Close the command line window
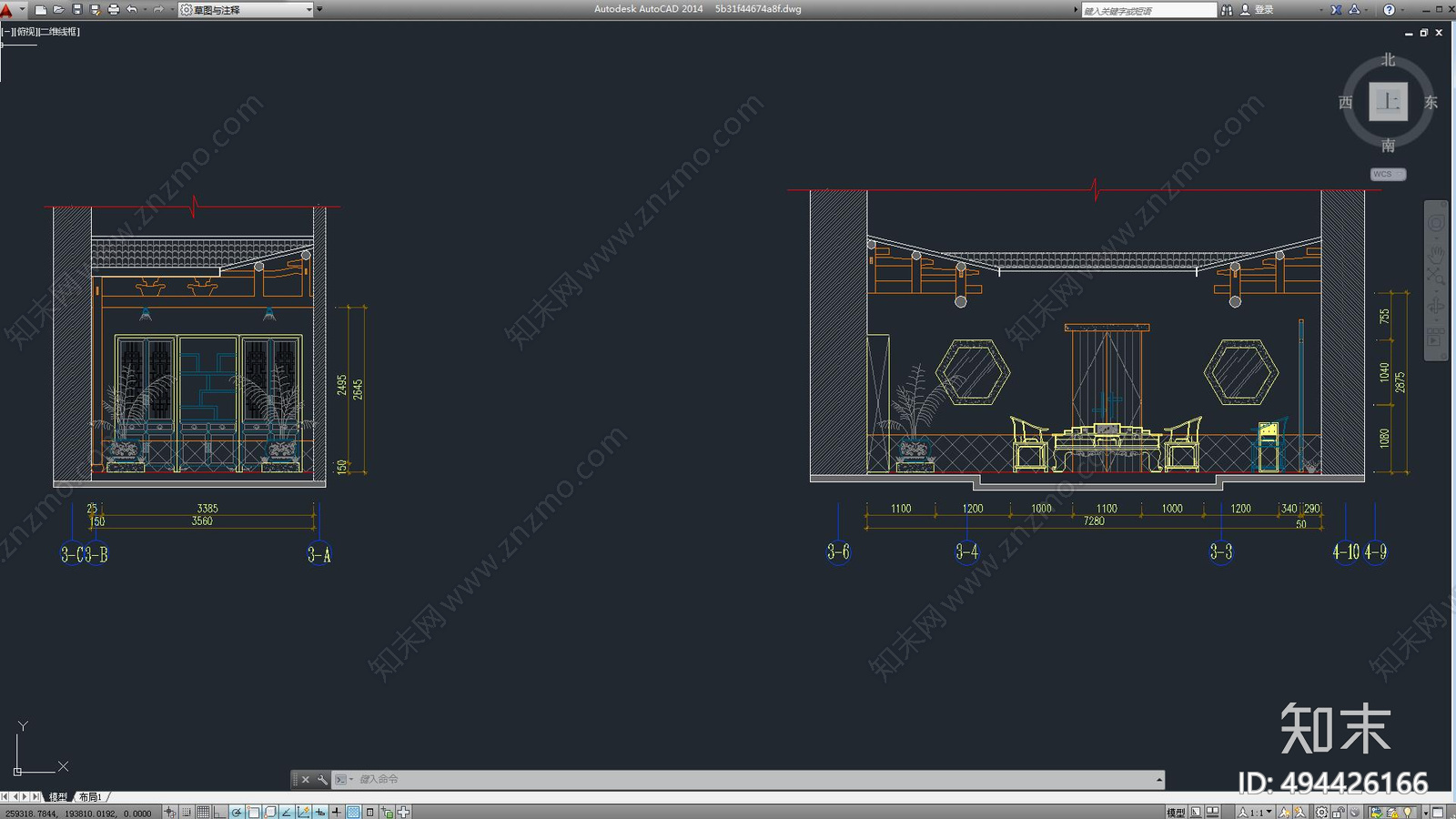Viewport: 1456px width, 819px height. pos(306,780)
